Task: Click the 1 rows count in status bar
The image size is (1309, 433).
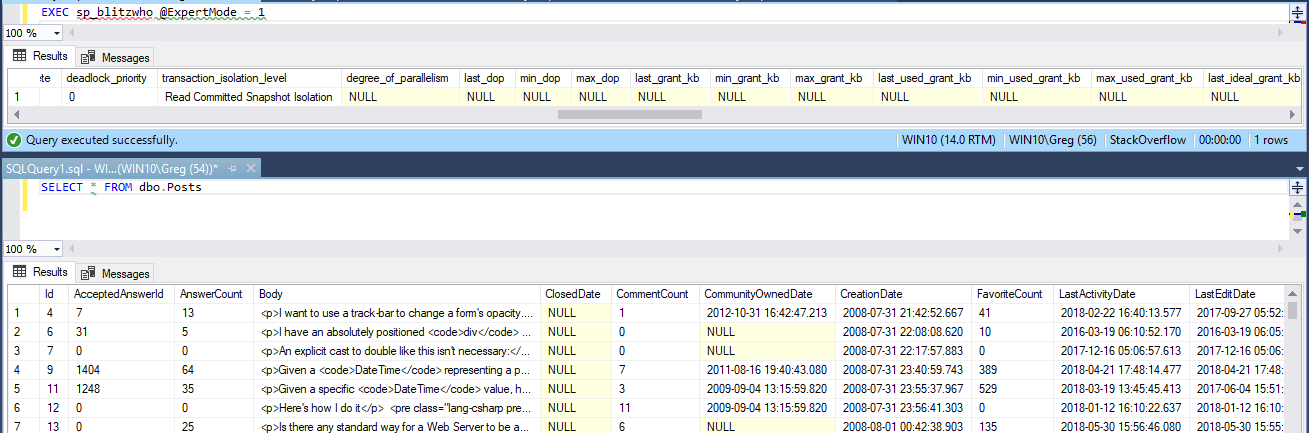Action: point(1271,140)
